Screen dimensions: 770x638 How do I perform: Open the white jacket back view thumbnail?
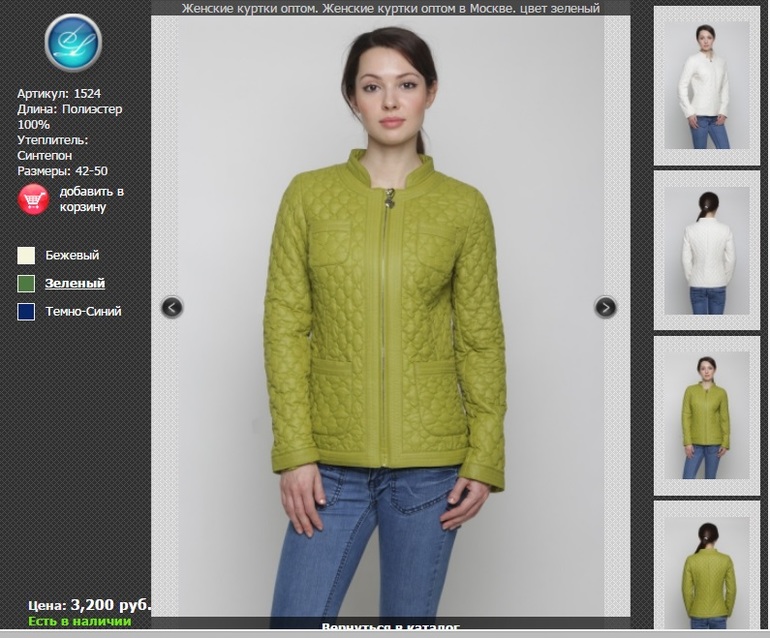pyautogui.click(x=706, y=250)
